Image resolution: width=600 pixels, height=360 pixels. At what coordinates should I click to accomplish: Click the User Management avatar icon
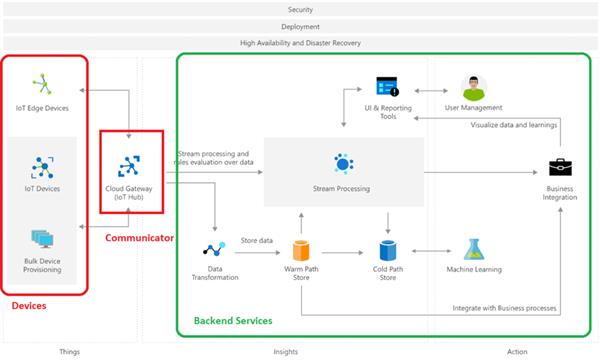474,88
